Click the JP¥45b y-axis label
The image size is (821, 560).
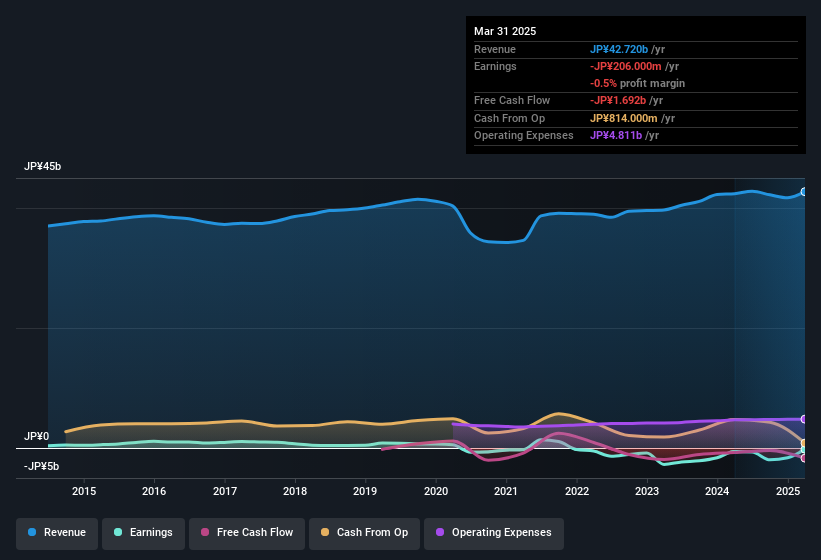click(x=42, y=166)
